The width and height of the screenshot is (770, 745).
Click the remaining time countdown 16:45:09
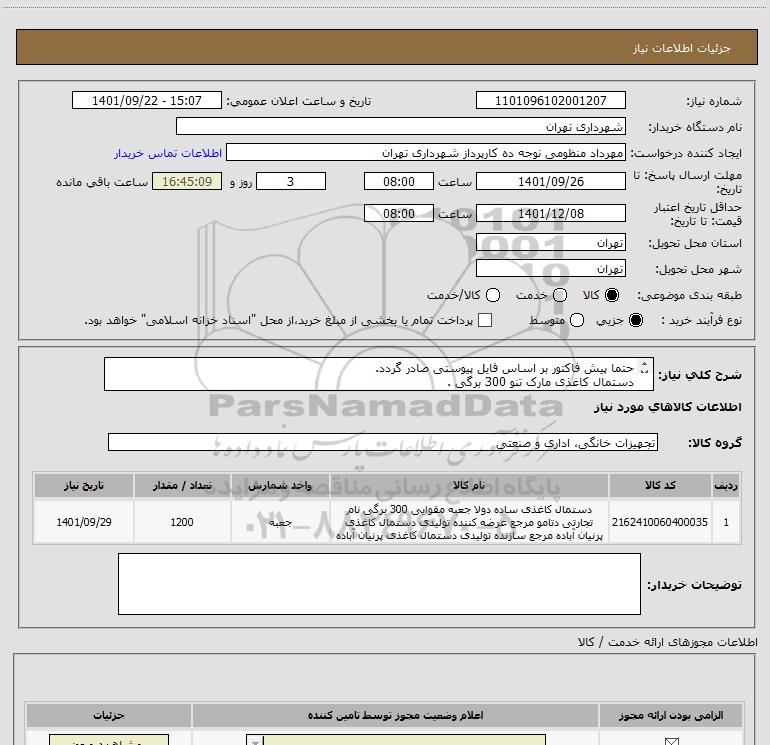pyautogui.click(x=187, y=181)
